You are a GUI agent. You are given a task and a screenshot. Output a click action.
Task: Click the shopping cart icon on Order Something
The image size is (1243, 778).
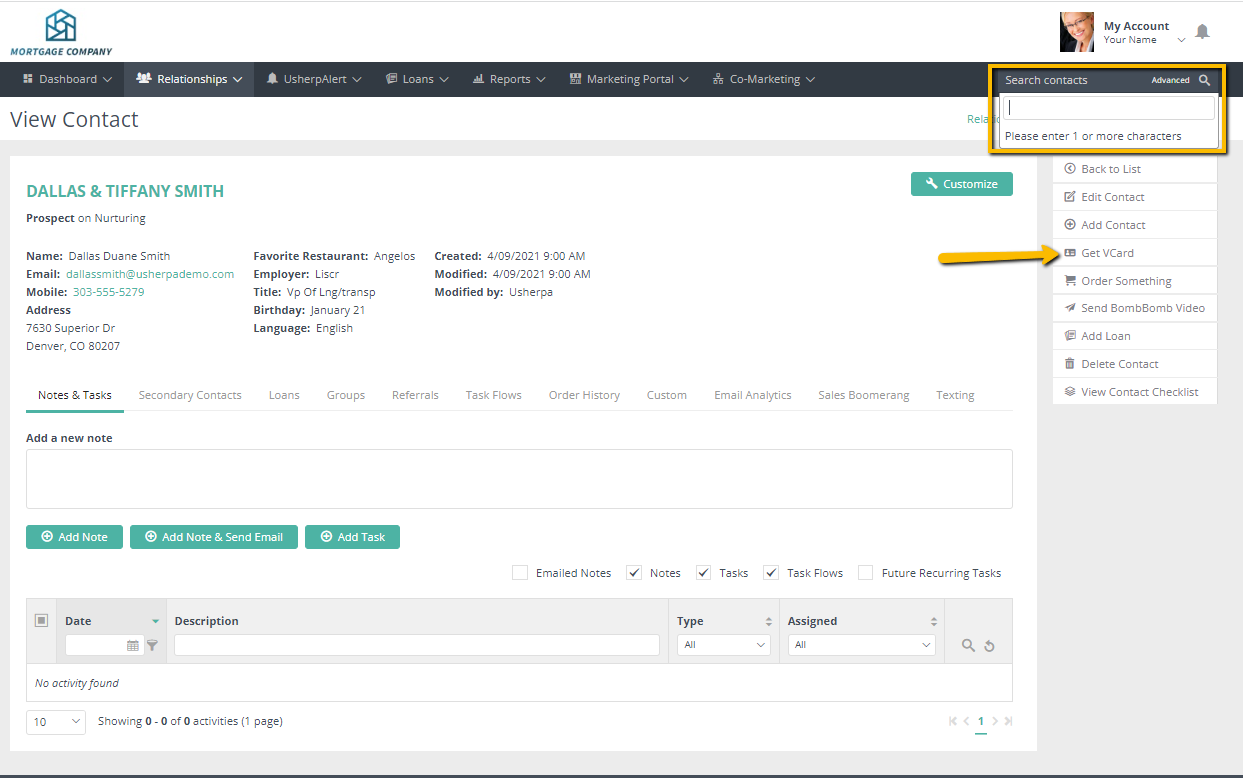pos(1071,280)
